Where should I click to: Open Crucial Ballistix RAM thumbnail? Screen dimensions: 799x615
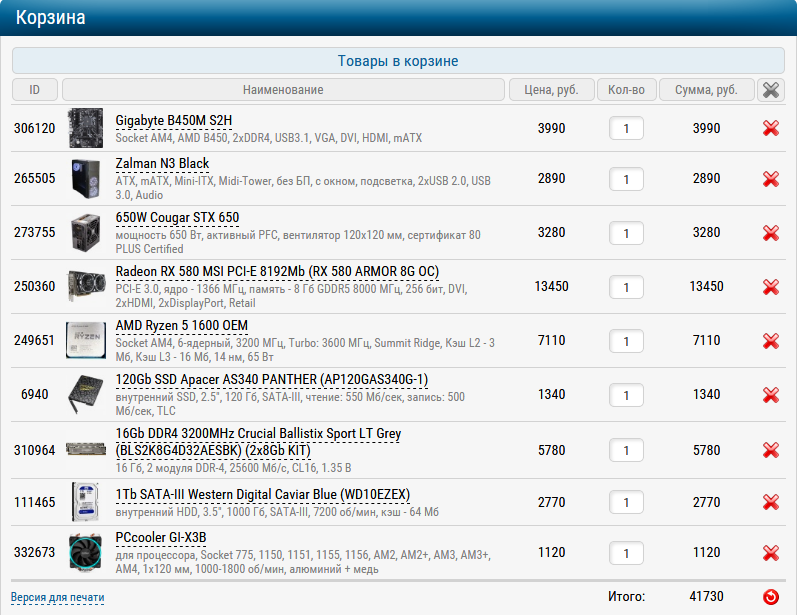86,449
